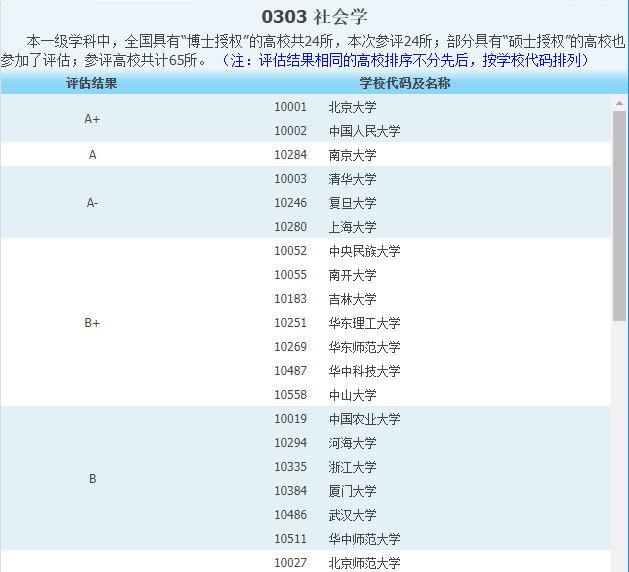This screenshot has height=572, width=629.
Task: Click 北京大学 in the A+ row
Action: coord(353,107)
